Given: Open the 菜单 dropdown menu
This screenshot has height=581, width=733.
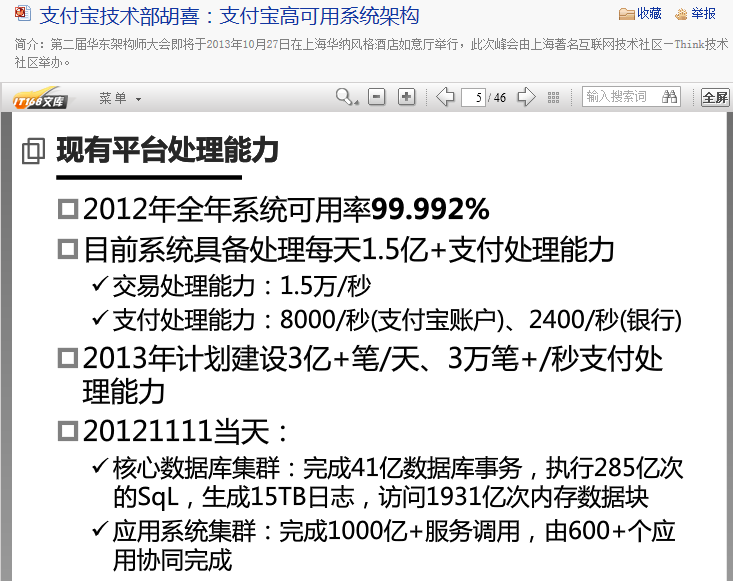Looking at the screenshot, I should [x=120, y=98].
